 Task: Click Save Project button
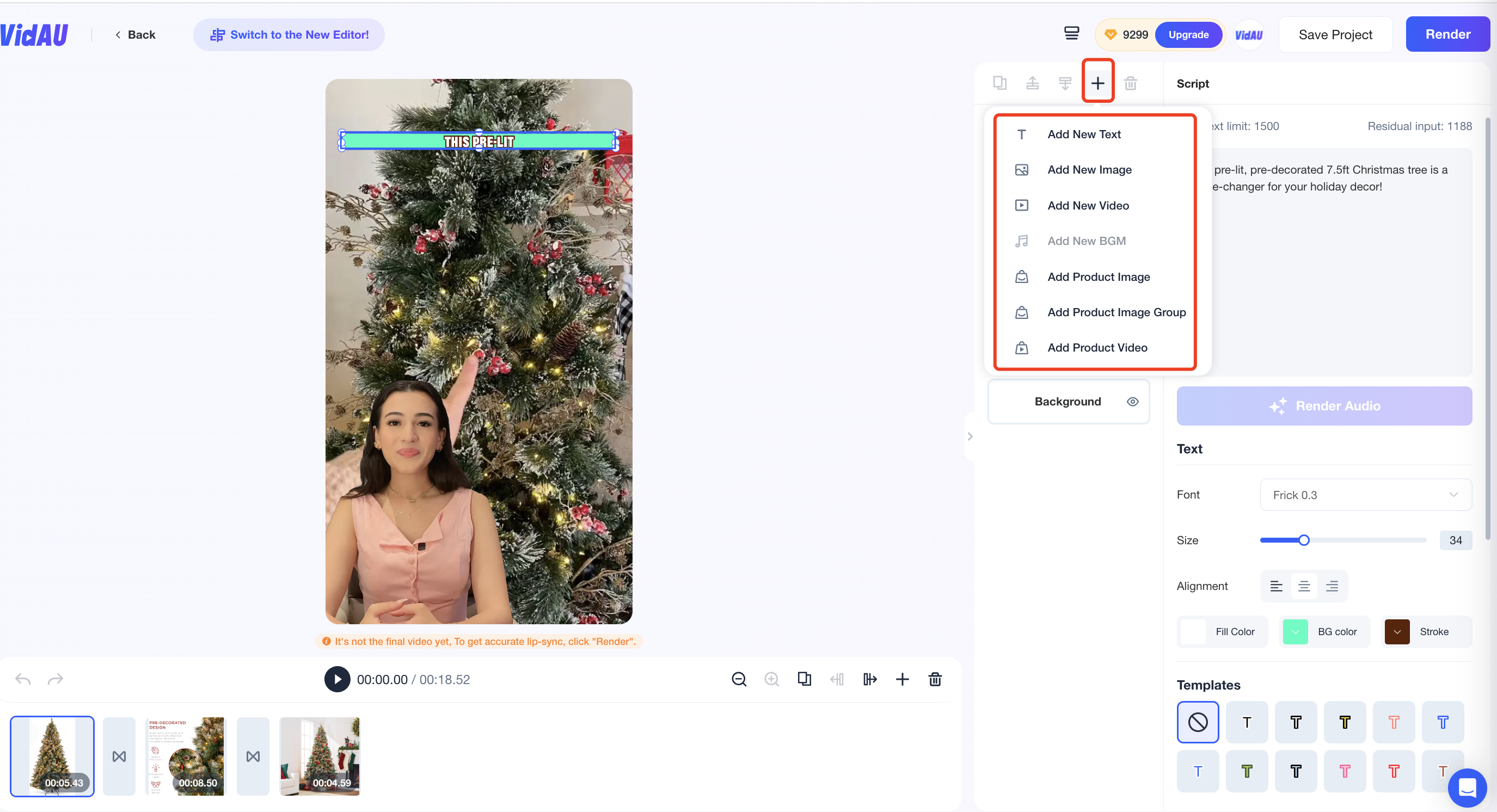[x=1336, y=34]
